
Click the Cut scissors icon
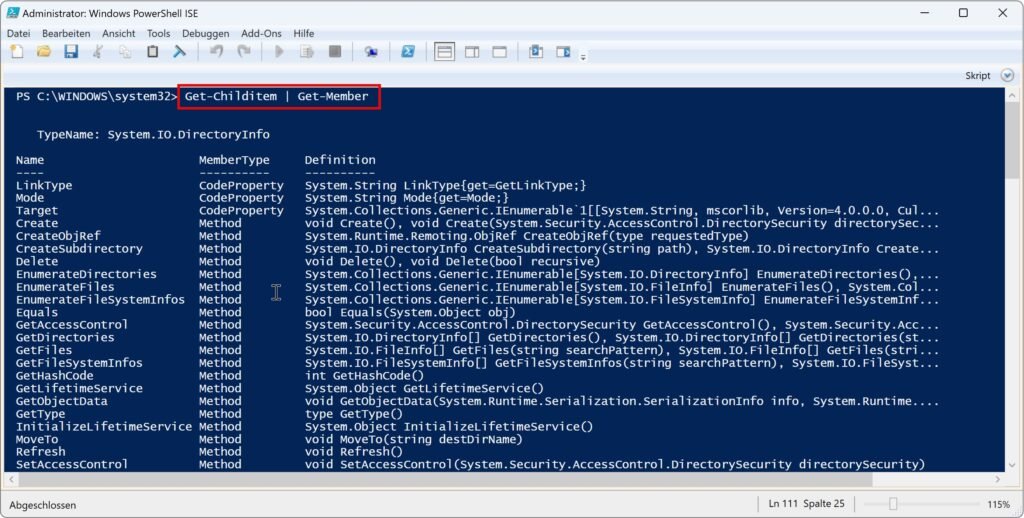98,52
